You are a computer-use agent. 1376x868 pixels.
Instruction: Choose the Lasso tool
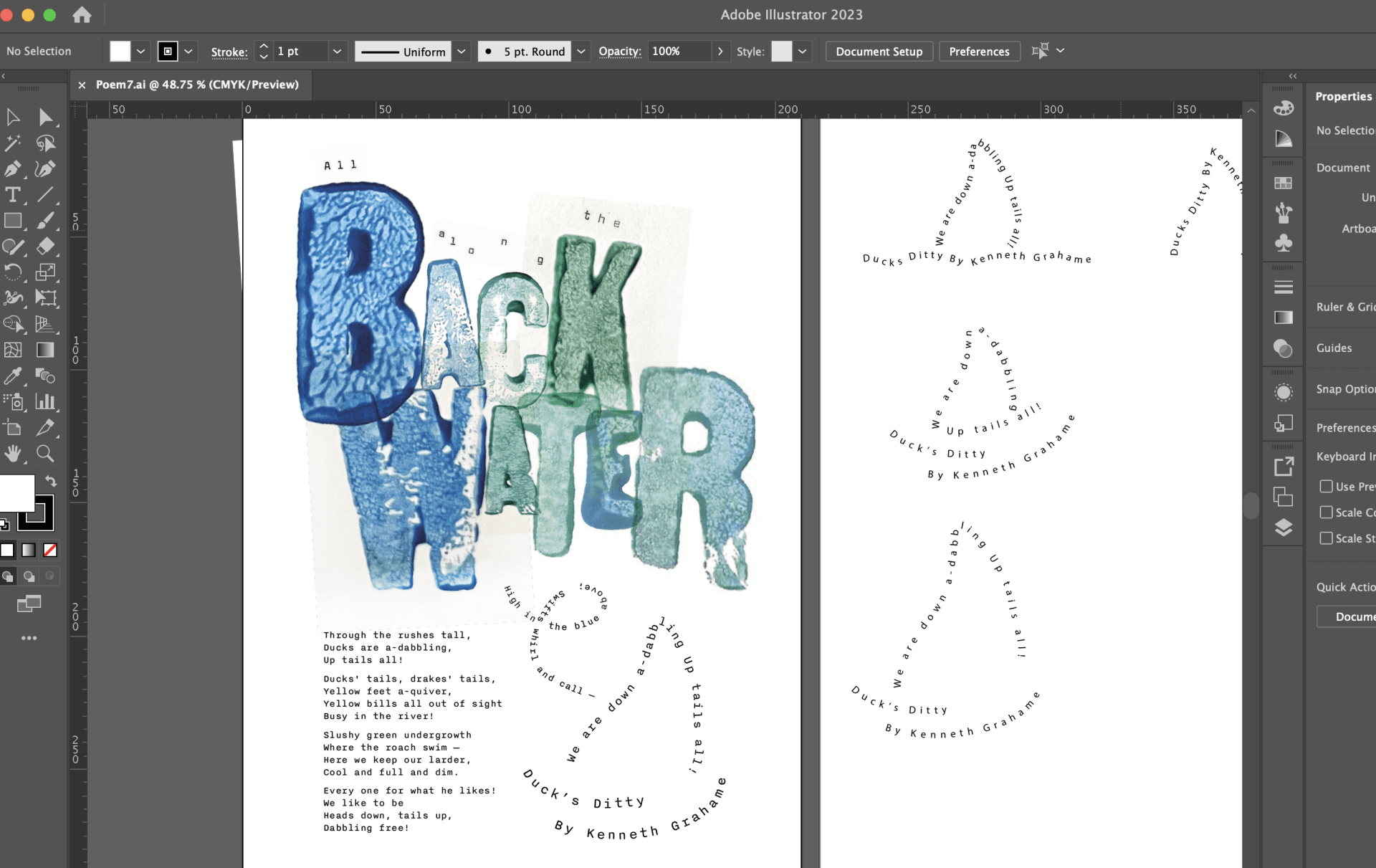tap(45, 143)
